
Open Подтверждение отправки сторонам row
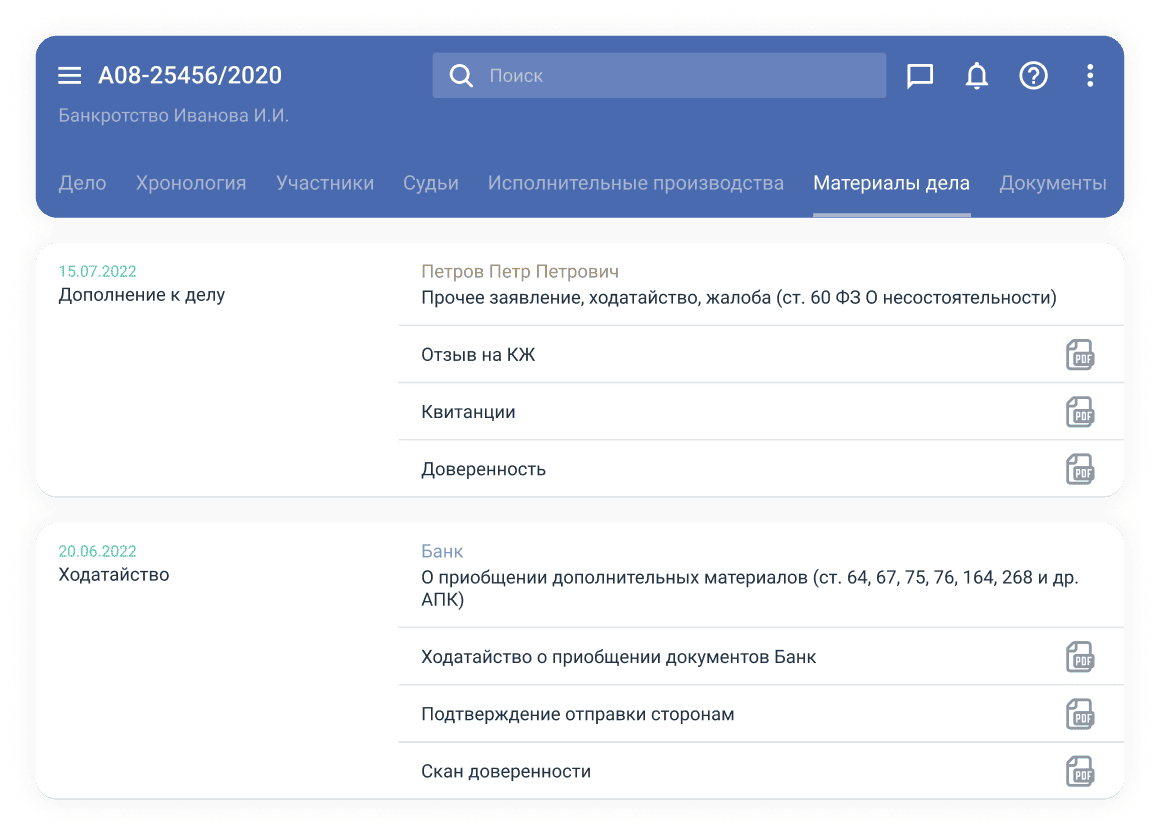tap(761, 714)
